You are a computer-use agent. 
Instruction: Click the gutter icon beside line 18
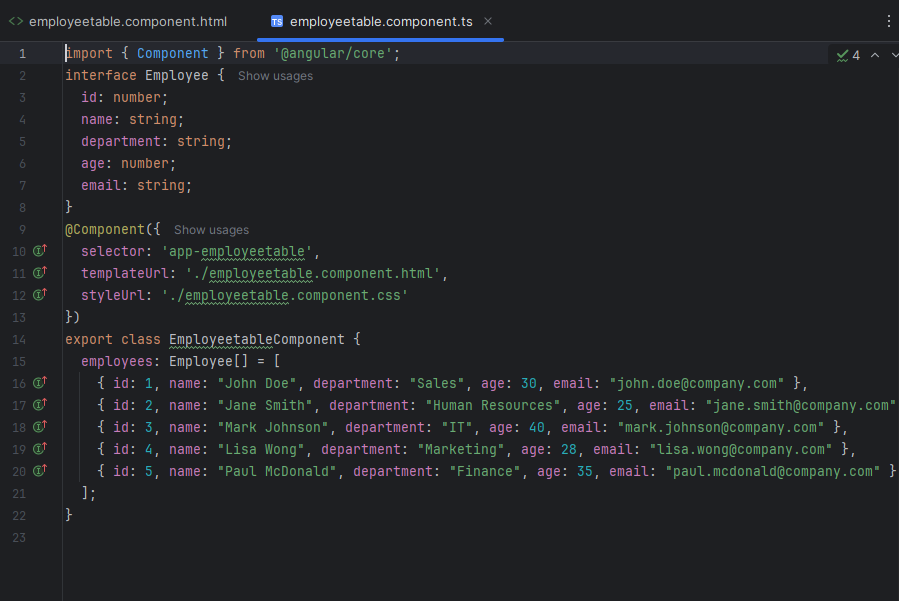coord(40,427)
